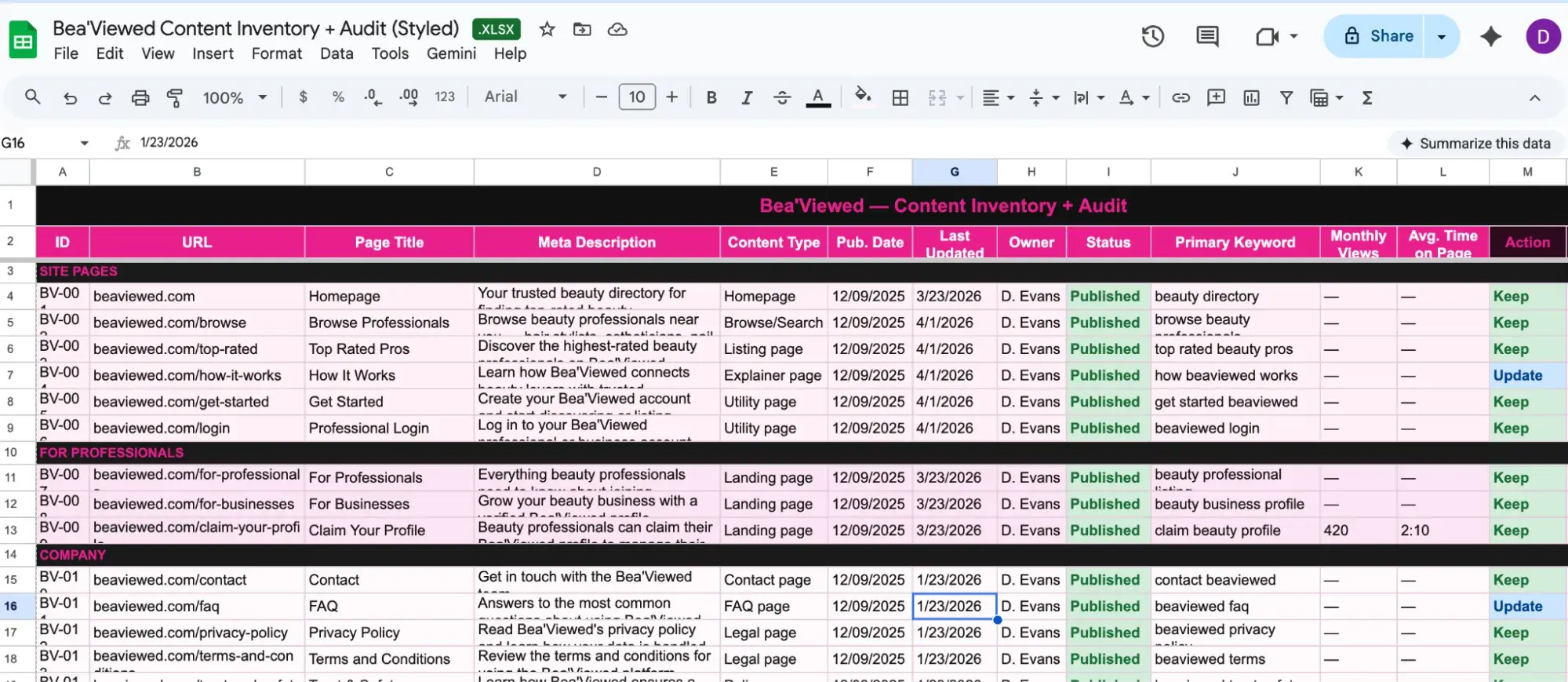This screenshot has width=1568, height=682.
Task: Open the Edit menu
Action: pos(109,53)
